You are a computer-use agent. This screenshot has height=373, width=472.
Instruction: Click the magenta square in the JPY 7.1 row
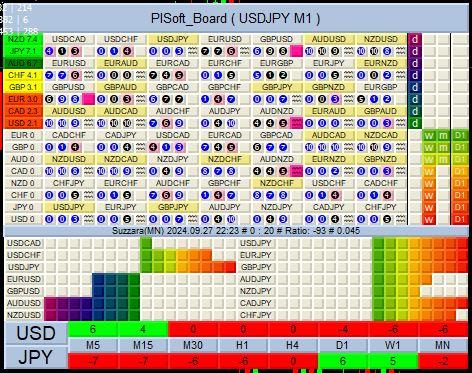[x=296, y=51]
